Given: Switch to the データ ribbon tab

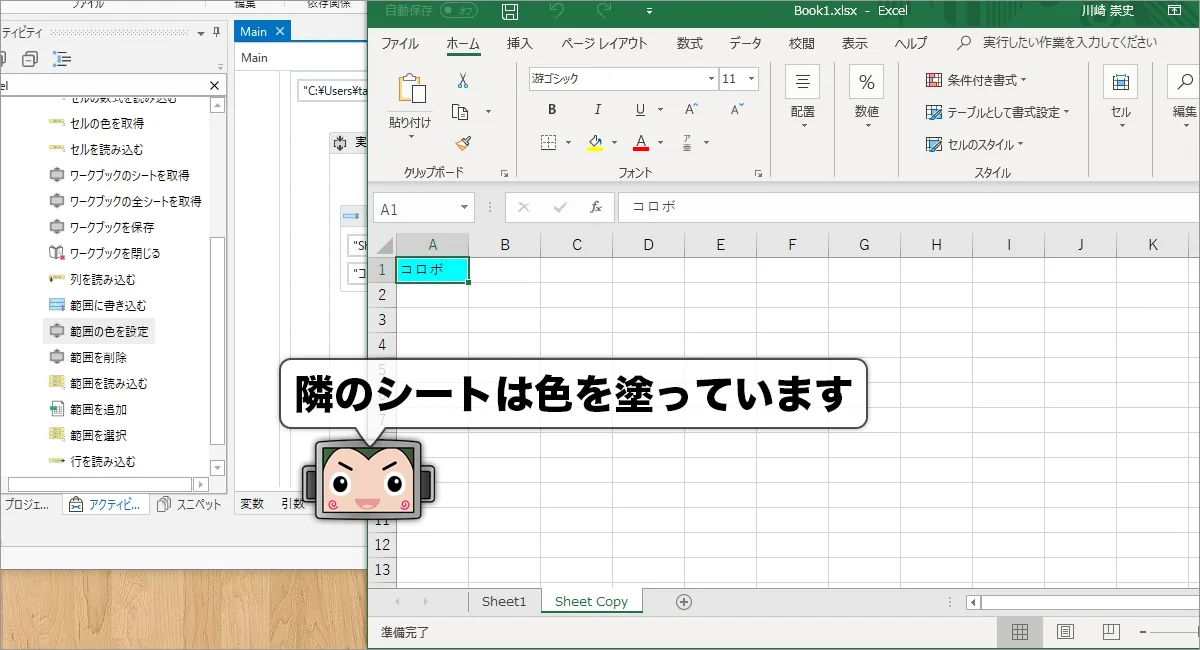Looking at the screenshot, I should tap(745, 43).
